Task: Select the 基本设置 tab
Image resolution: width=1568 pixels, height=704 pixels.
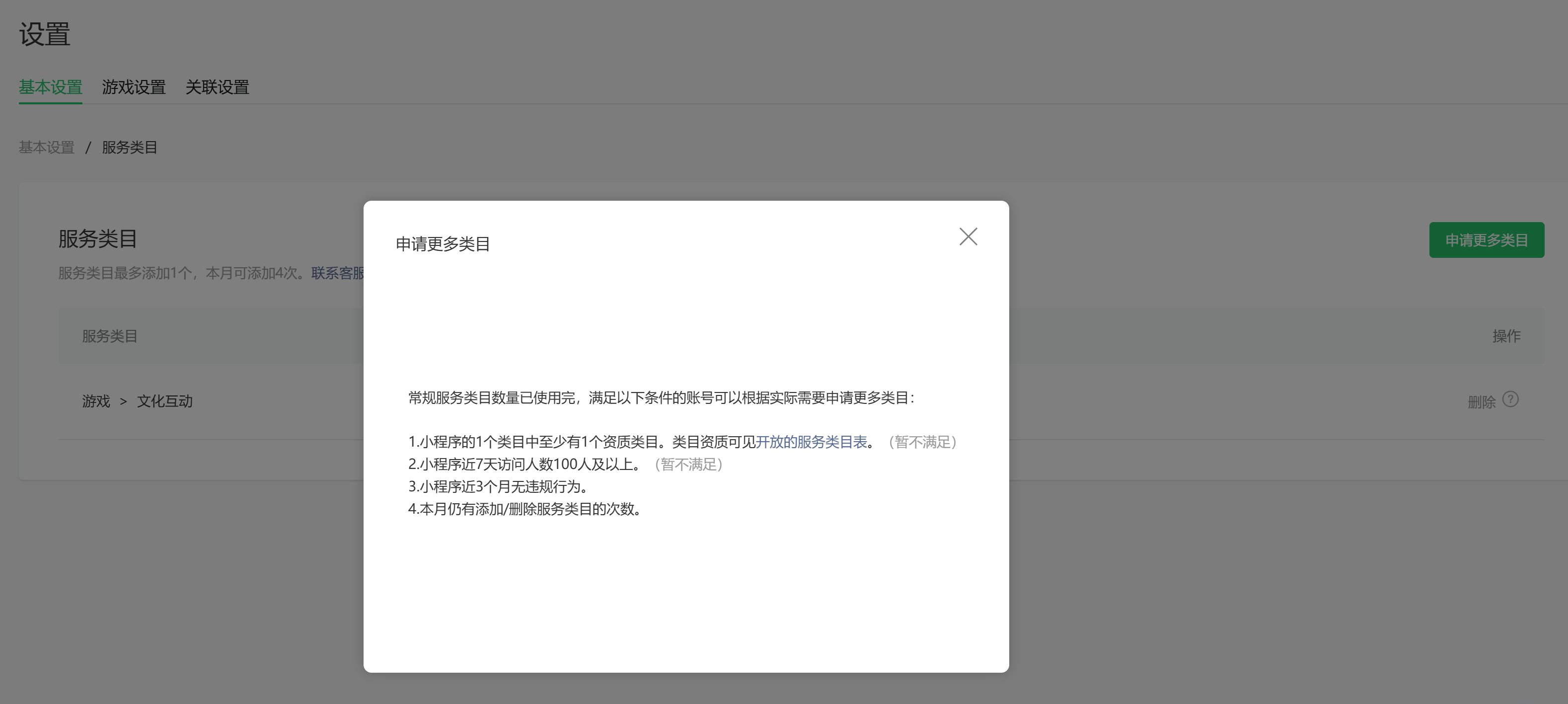Action: [x=51, y=87]
